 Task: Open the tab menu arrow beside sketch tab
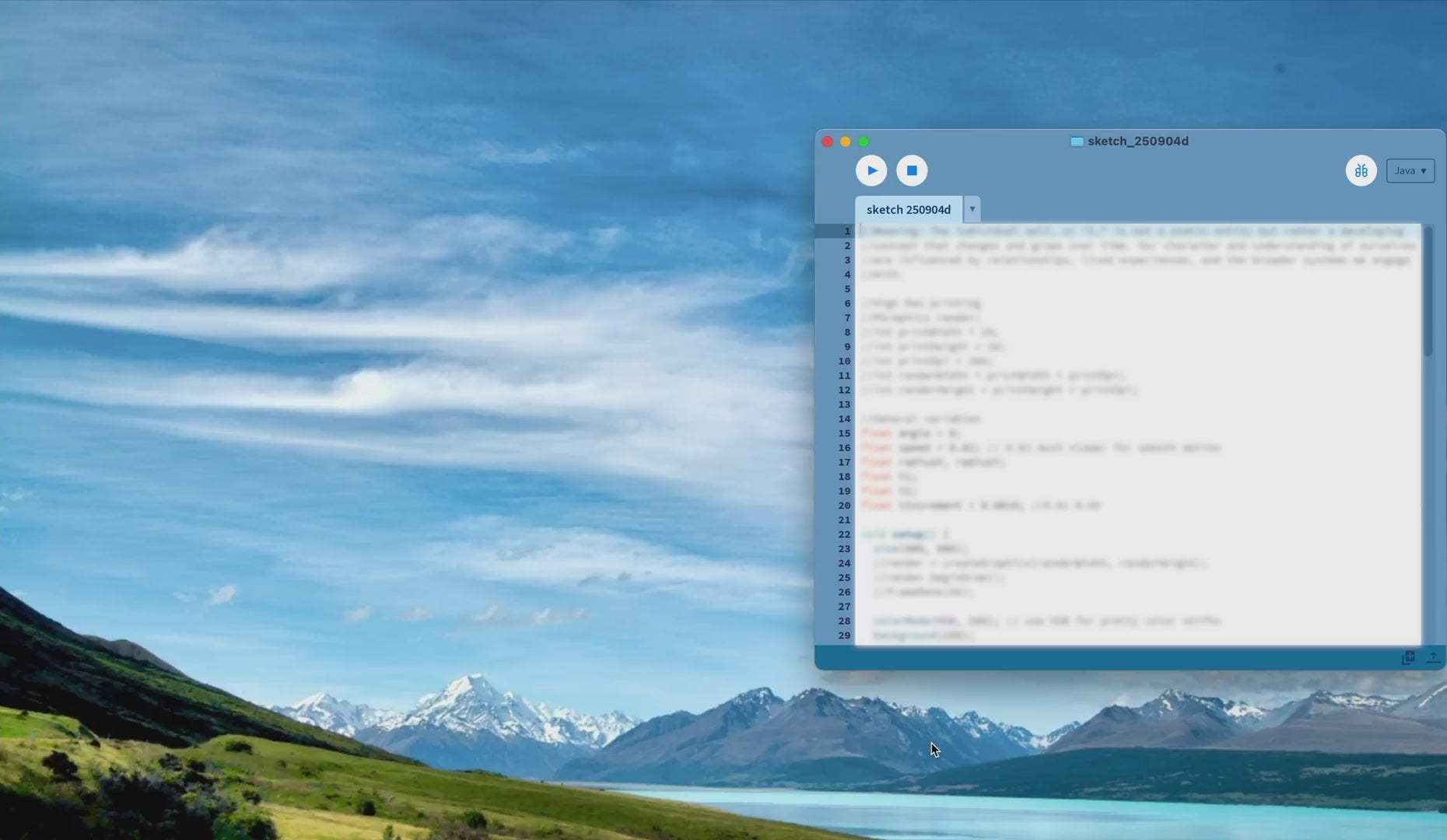coord(972,209)
